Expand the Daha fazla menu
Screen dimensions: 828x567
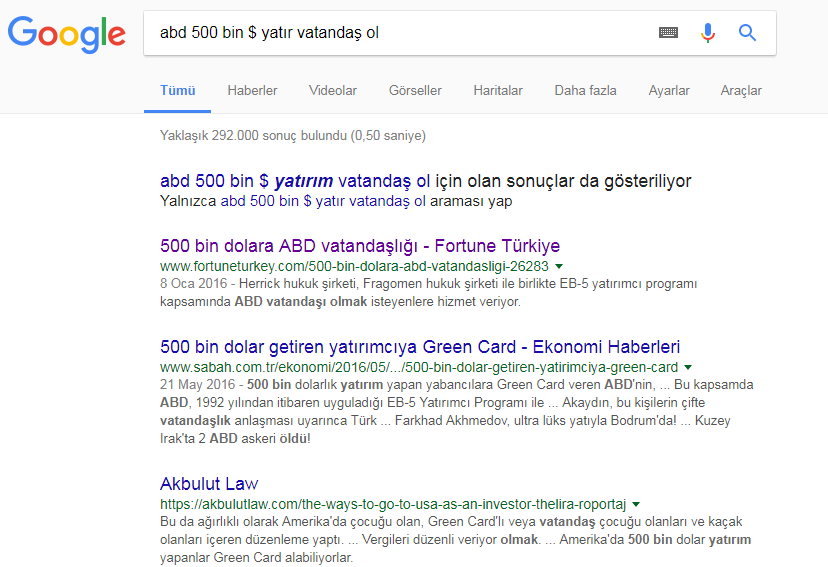click(585, 90)
